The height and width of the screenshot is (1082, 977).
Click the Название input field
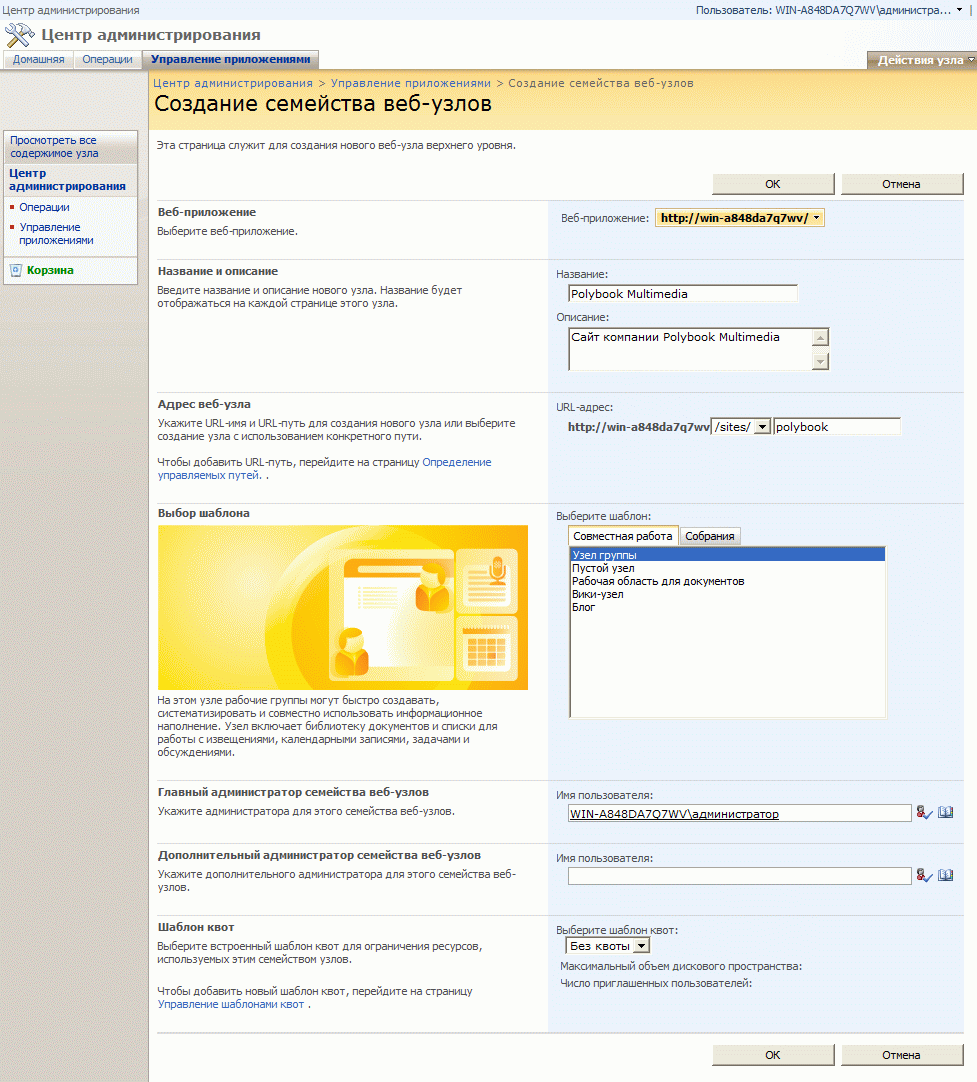tap(683, 294)
